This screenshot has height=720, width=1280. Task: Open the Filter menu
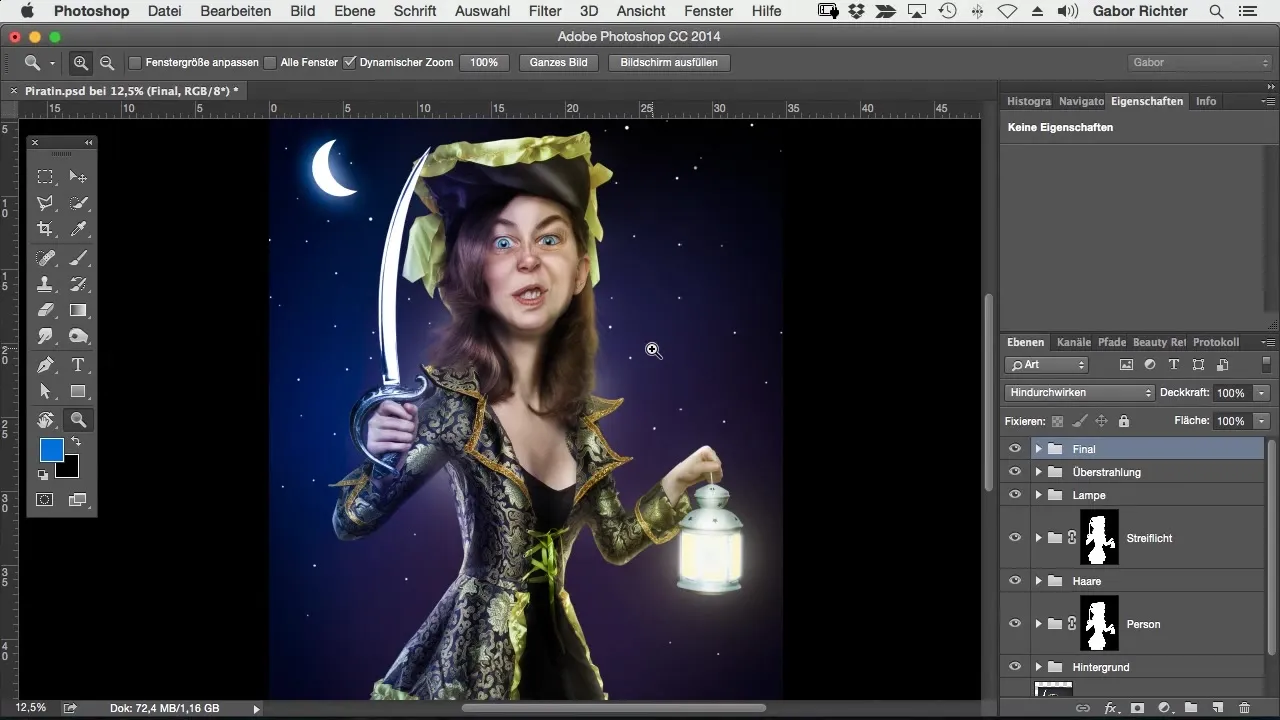coord(545,11)
